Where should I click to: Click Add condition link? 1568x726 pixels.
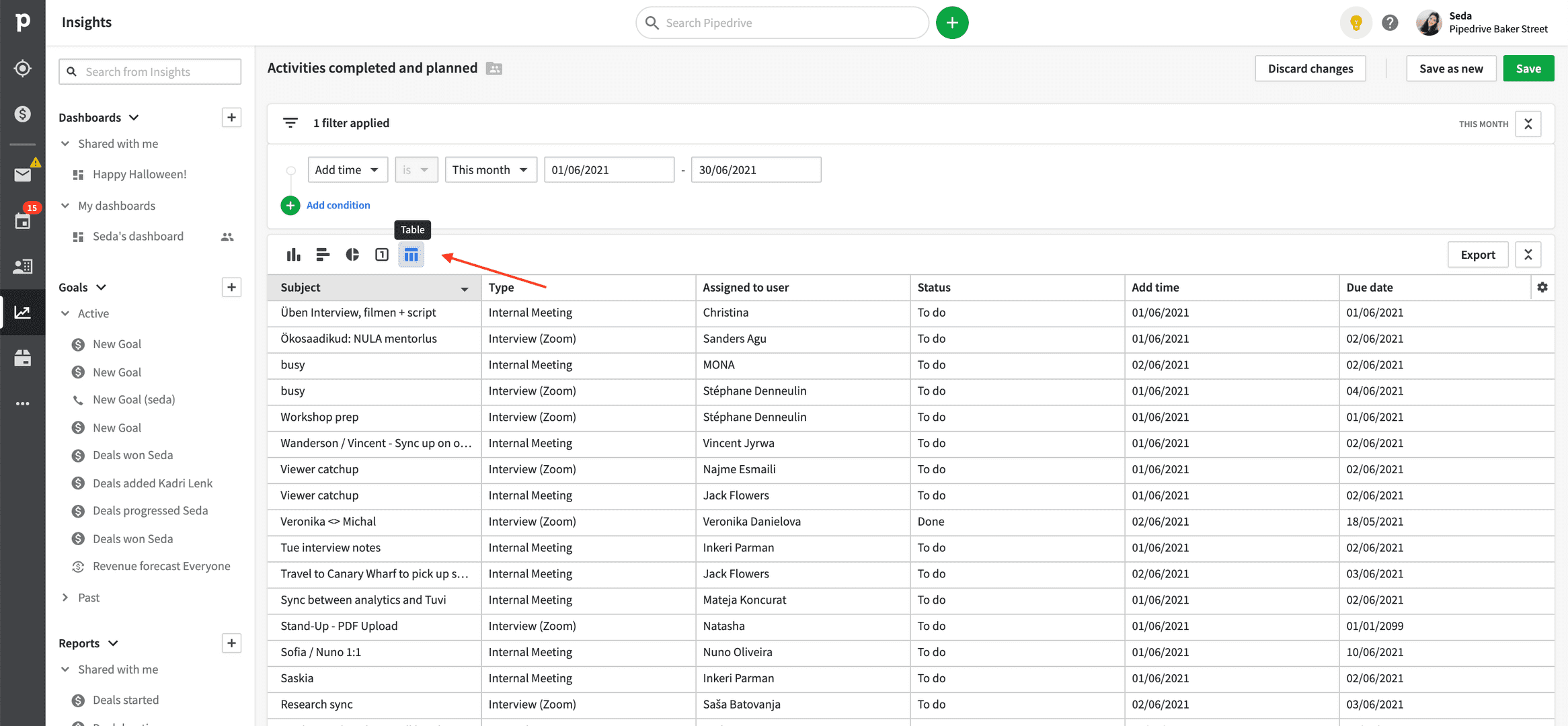338,205
